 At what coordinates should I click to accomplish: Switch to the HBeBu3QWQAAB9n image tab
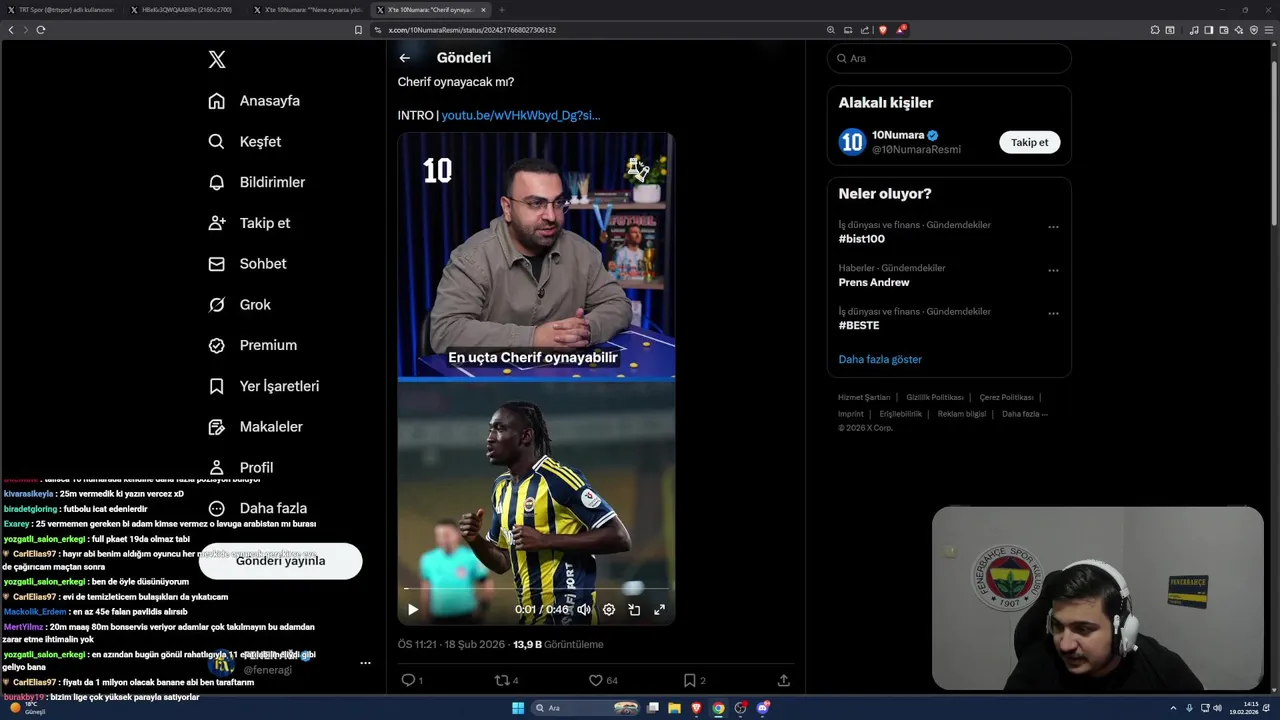click(x=186, y=9)
